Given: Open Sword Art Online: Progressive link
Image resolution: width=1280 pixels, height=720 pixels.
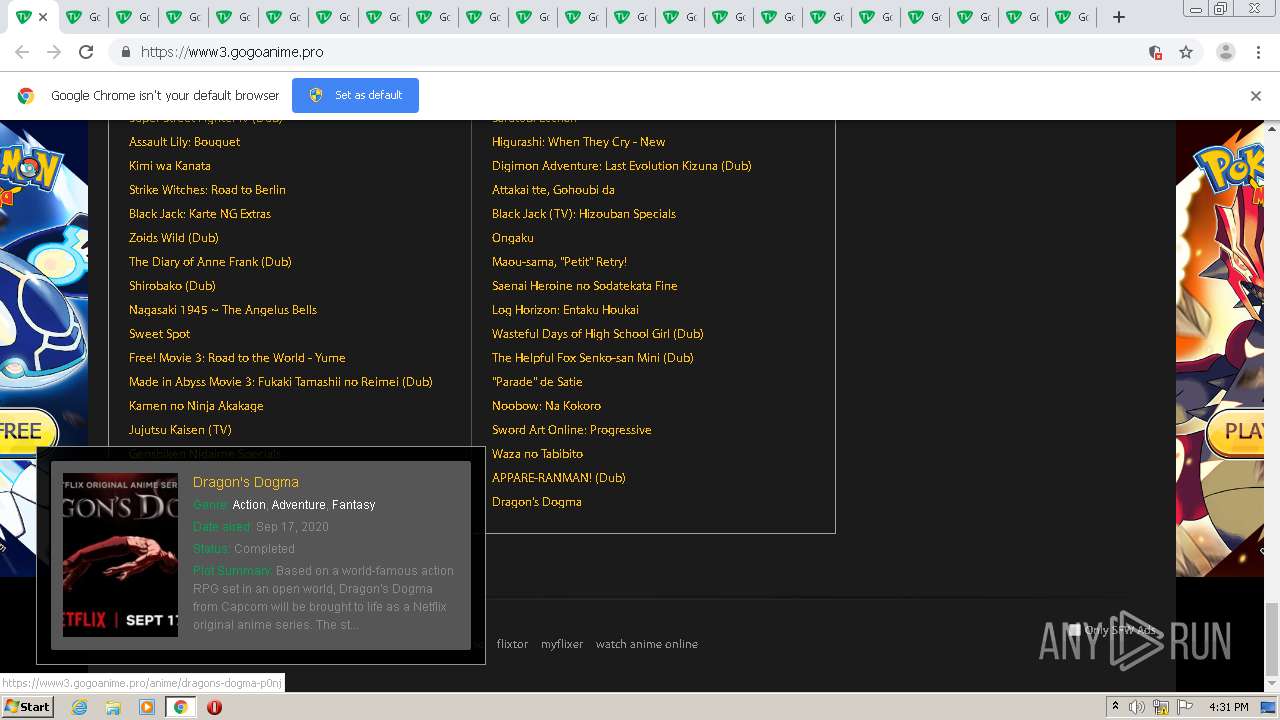Looking at the screenshot, I should 571,430.
